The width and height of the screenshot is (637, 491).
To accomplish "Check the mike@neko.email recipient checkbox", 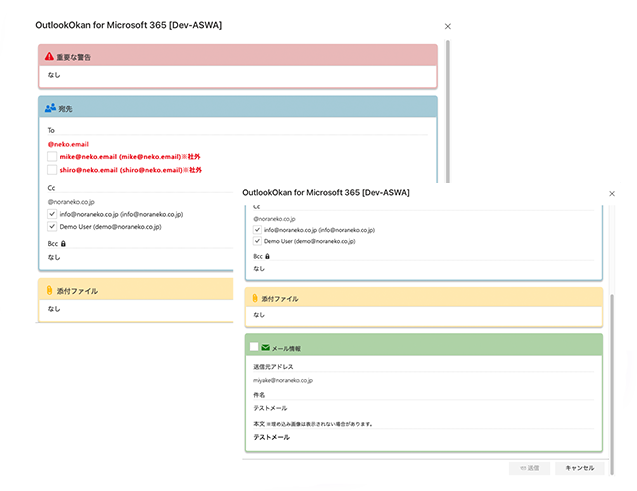I will [x=52, y=156].
